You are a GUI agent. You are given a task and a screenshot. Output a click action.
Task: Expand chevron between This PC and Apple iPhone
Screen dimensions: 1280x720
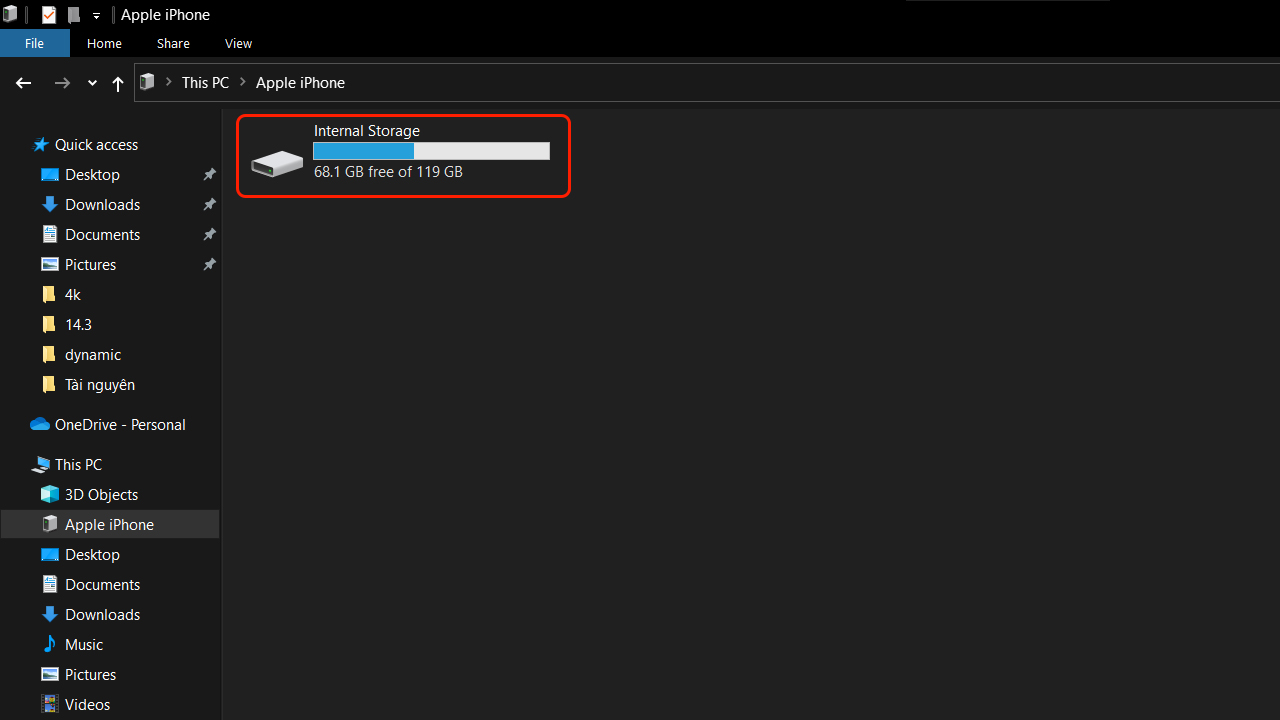242,82
